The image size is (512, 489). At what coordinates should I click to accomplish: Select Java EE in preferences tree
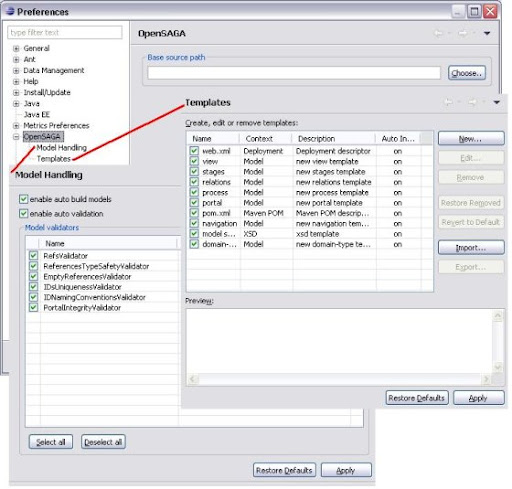point(37,115)
